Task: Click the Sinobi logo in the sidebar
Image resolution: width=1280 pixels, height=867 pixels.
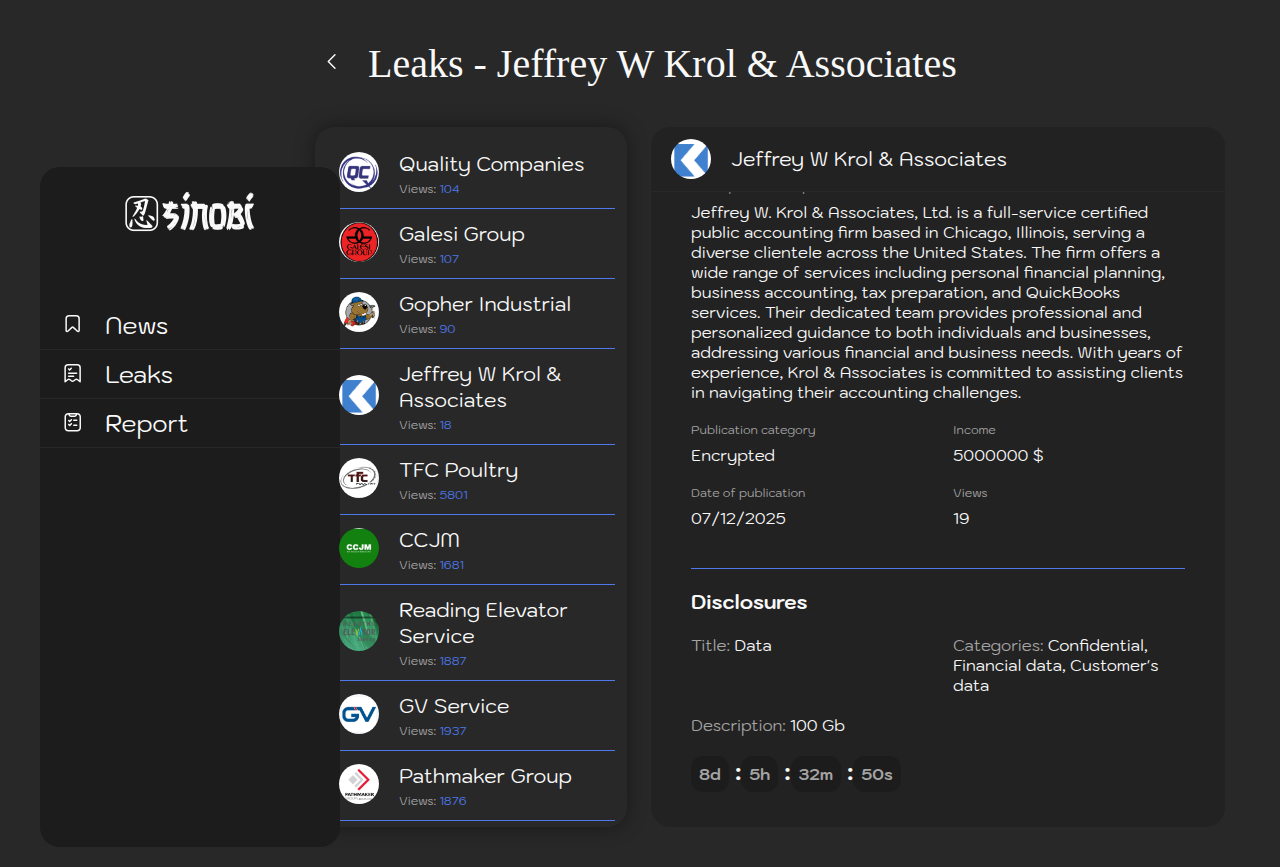Action: tap(190, 212)
